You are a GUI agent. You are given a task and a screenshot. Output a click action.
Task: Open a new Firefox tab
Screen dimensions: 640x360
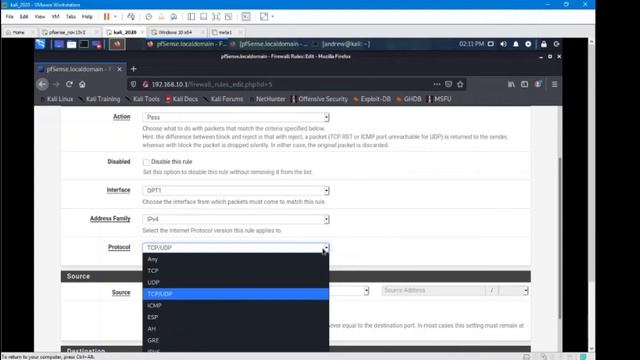133,69
